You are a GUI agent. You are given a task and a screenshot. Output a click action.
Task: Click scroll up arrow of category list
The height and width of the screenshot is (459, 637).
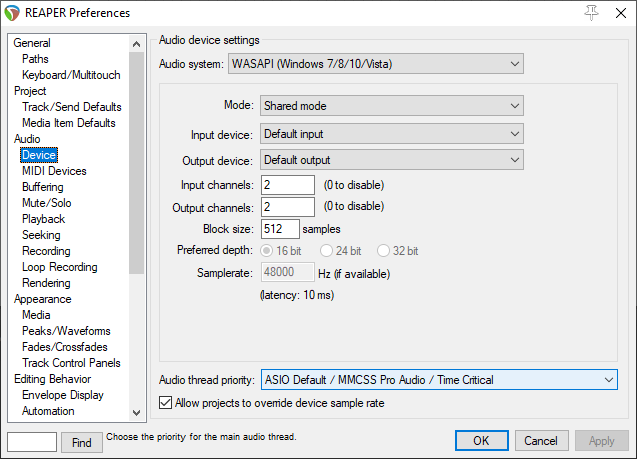point(136,44)
